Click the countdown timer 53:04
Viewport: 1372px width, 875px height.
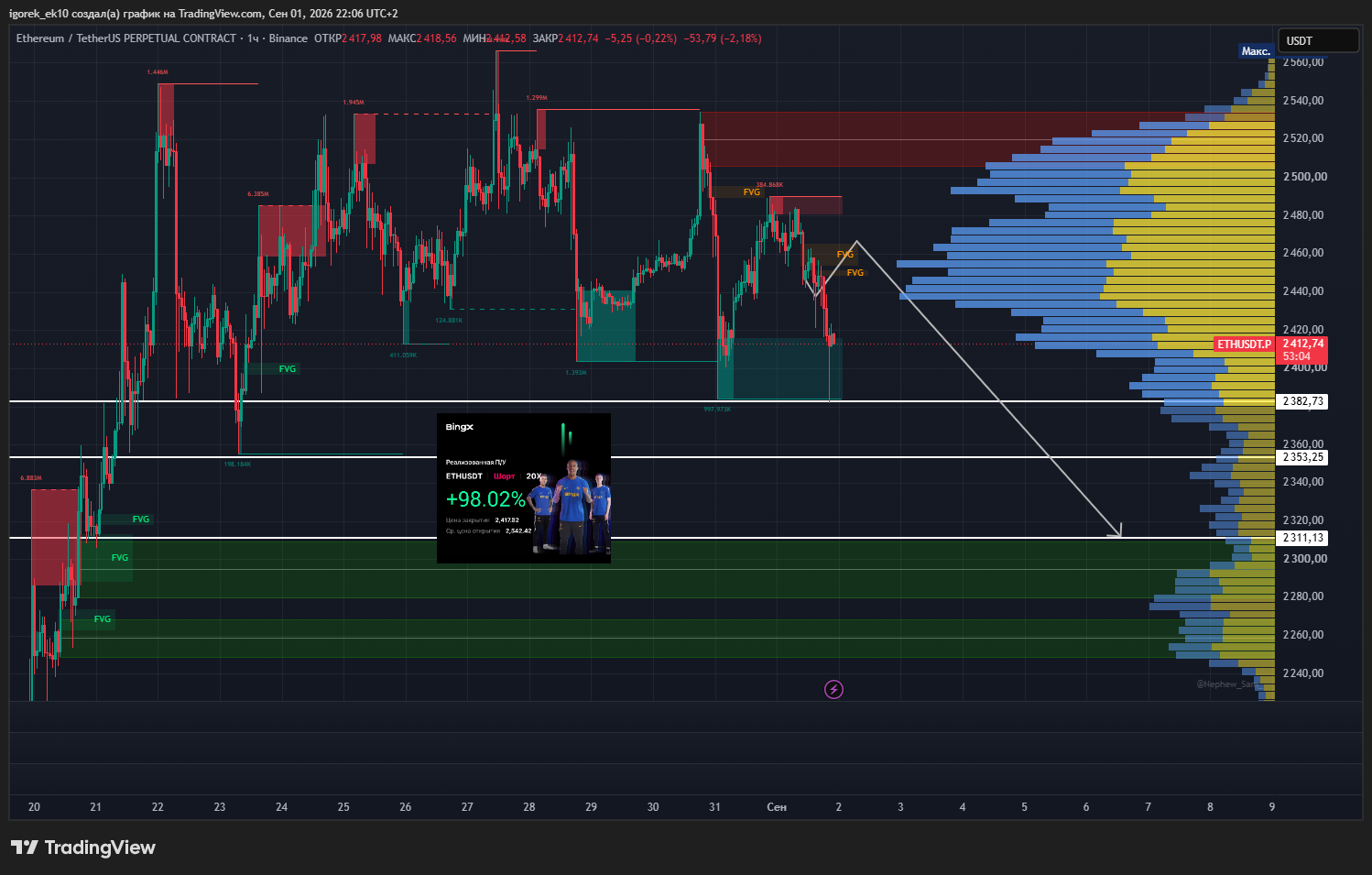(1296, 357)
